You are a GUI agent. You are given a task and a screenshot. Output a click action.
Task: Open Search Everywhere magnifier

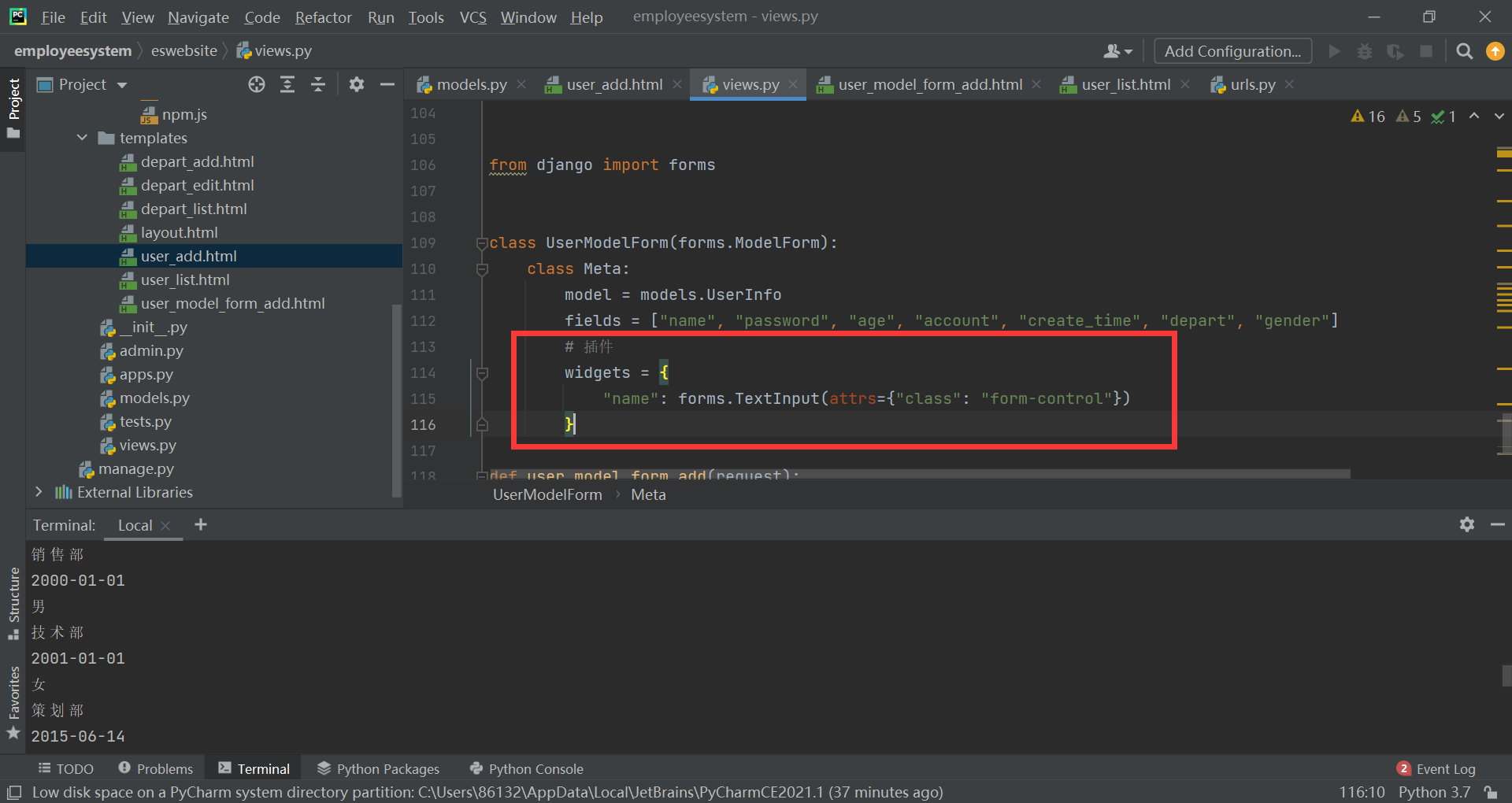1464,51
